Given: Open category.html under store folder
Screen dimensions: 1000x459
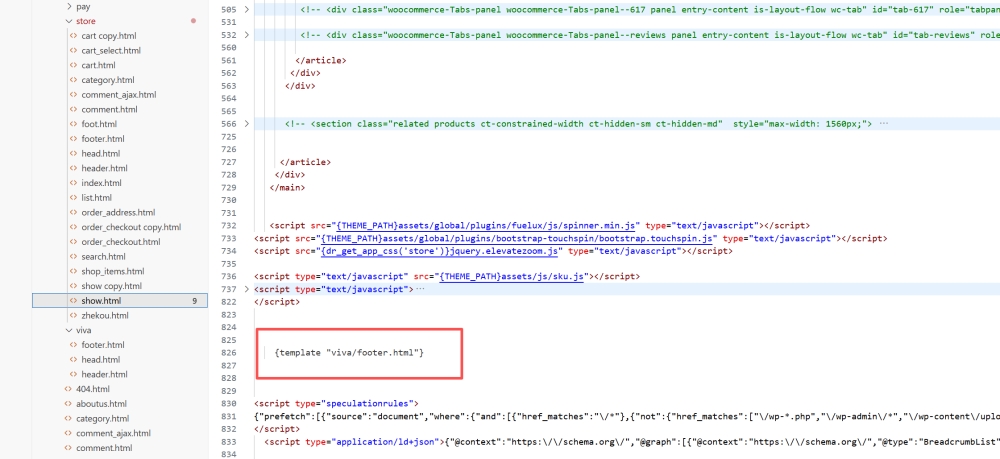Looking at the screenshot, I should (x=108, y=80).
